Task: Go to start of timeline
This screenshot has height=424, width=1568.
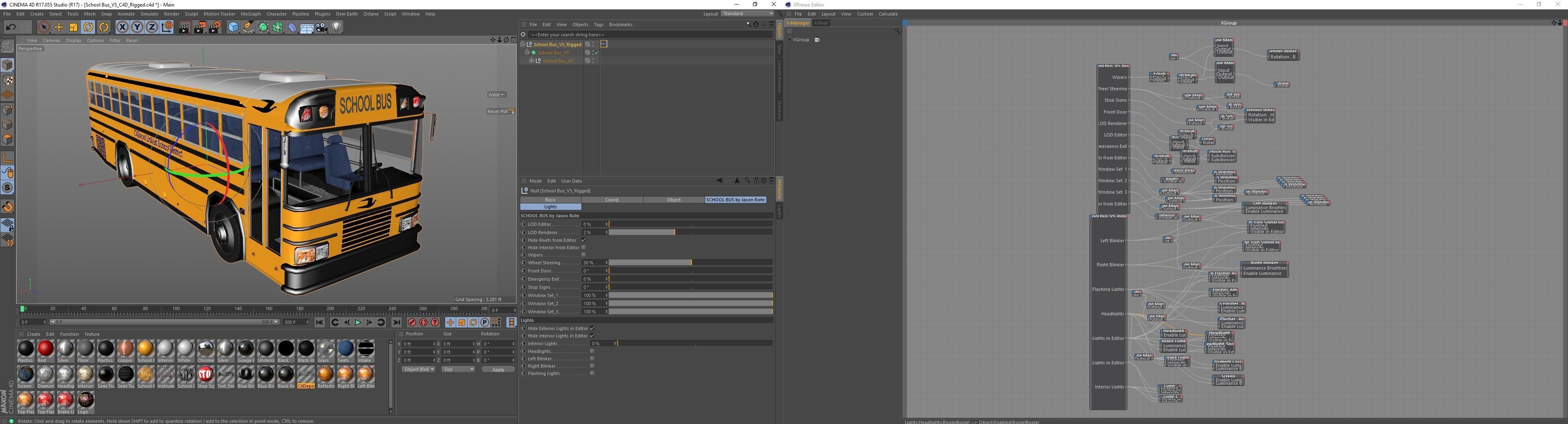Action: point(320,322)
